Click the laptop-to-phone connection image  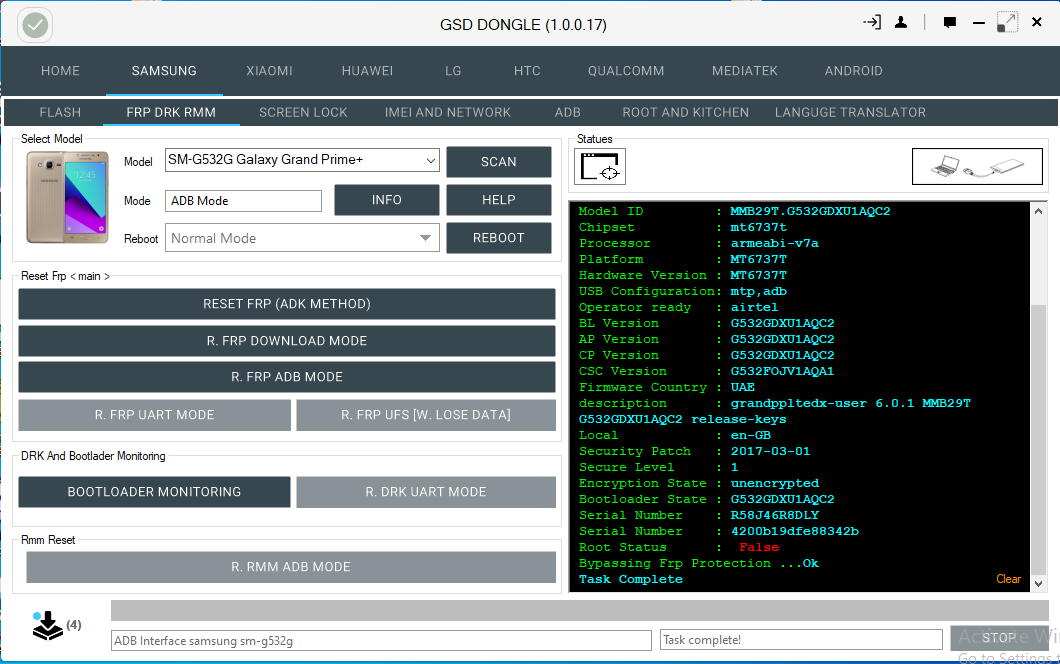coord(977,166)
